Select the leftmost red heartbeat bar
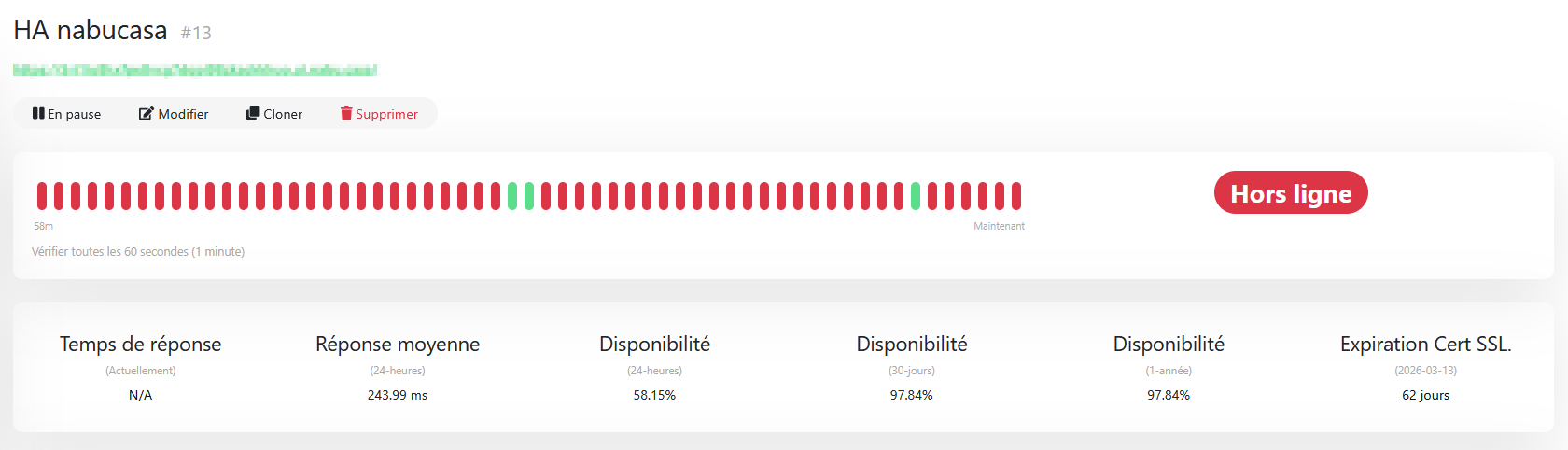1568x450 pixels. click(x=42, y=196)
